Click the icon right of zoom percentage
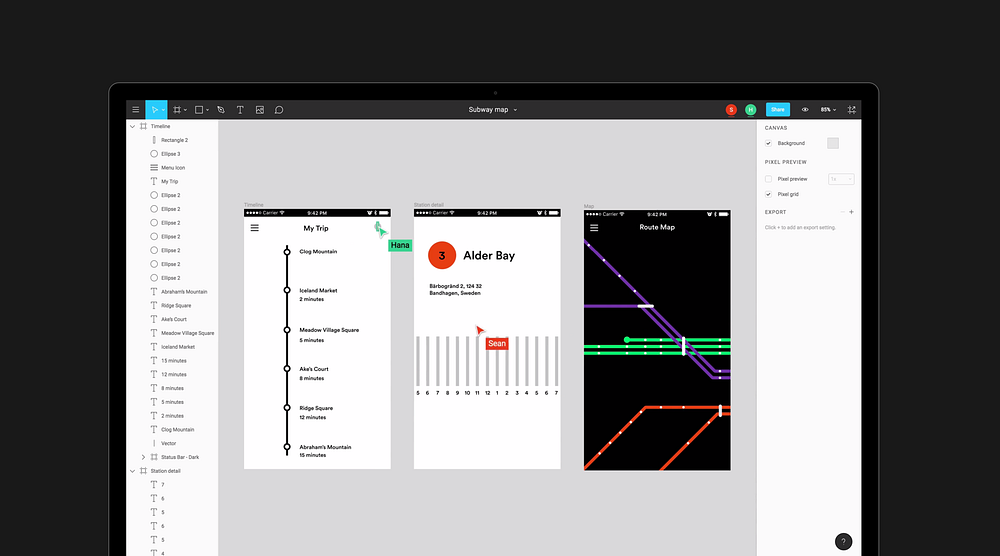 coord(851,110)
